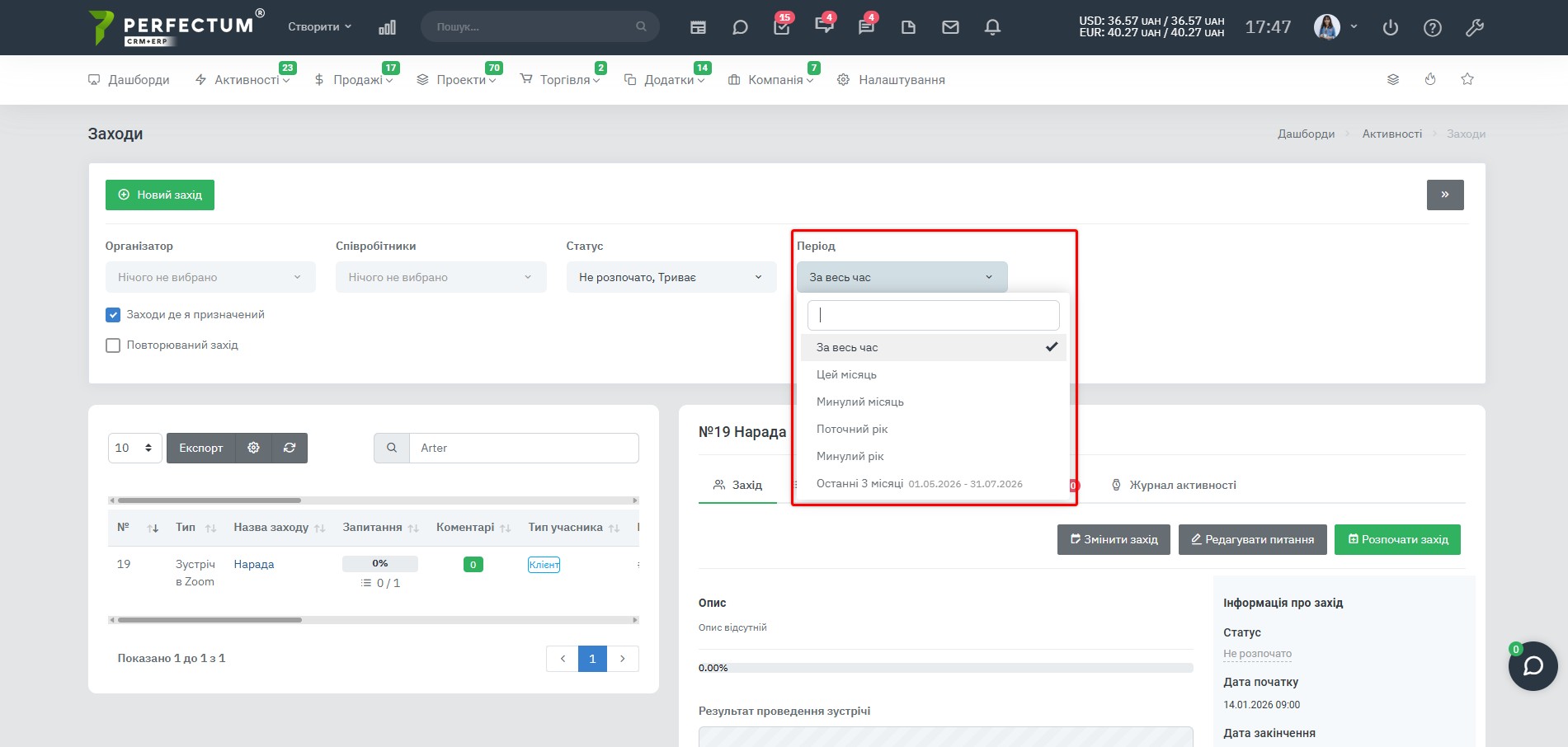This screenshot has width=1568, height=747.
Task: Open the Статус filter dropdown
Action: [671, 277]
